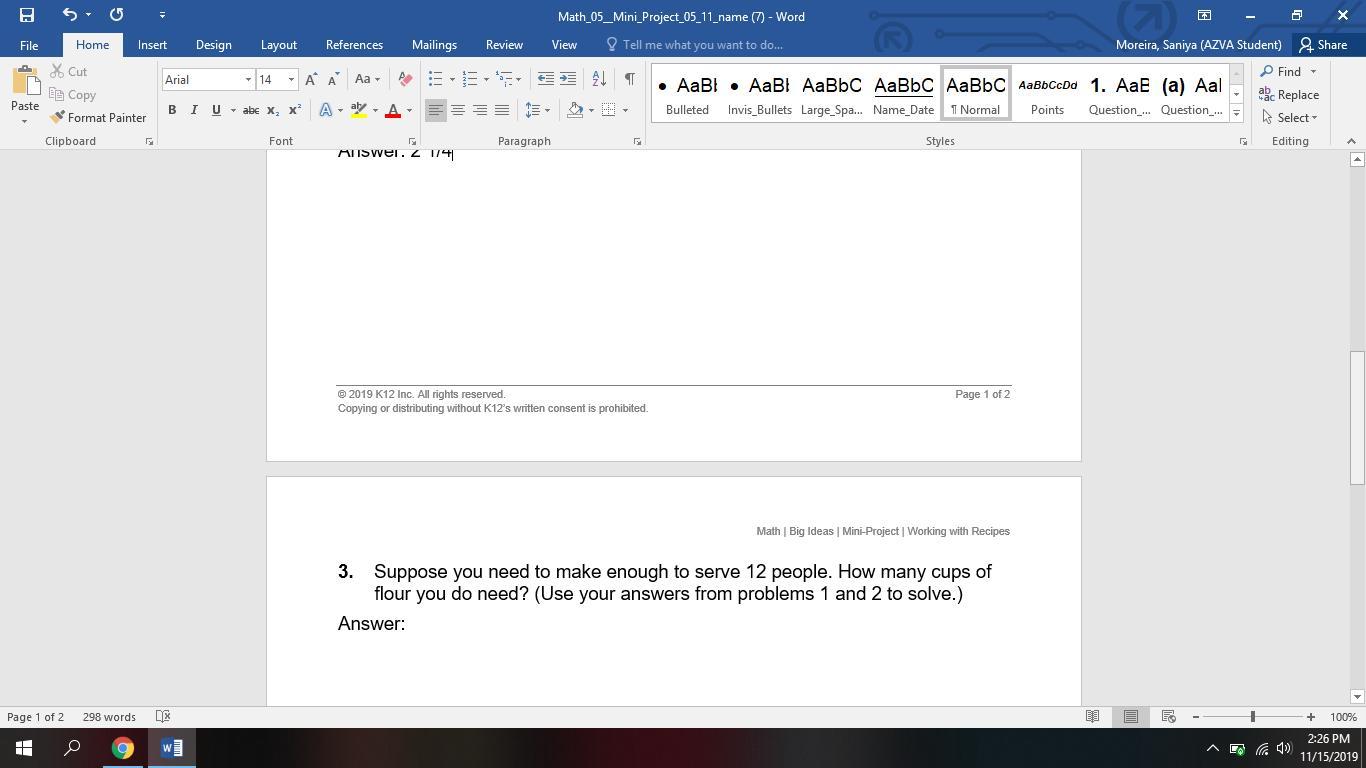The width and height of the screenshot is (1366, 768).
Task: Click the Format Painter tool
Action: (98, 118)
